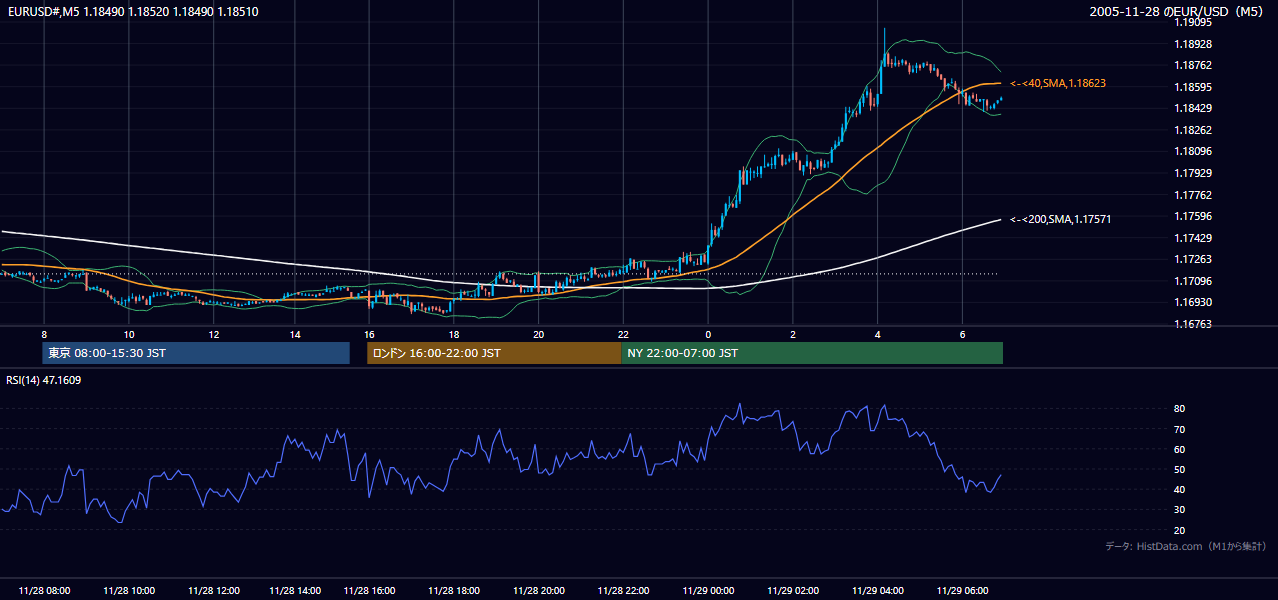Image resolution: width=1278 pixels, height=600 pixels.
Task: Click RSI scale value 70
Action: tap(1180, 429)
